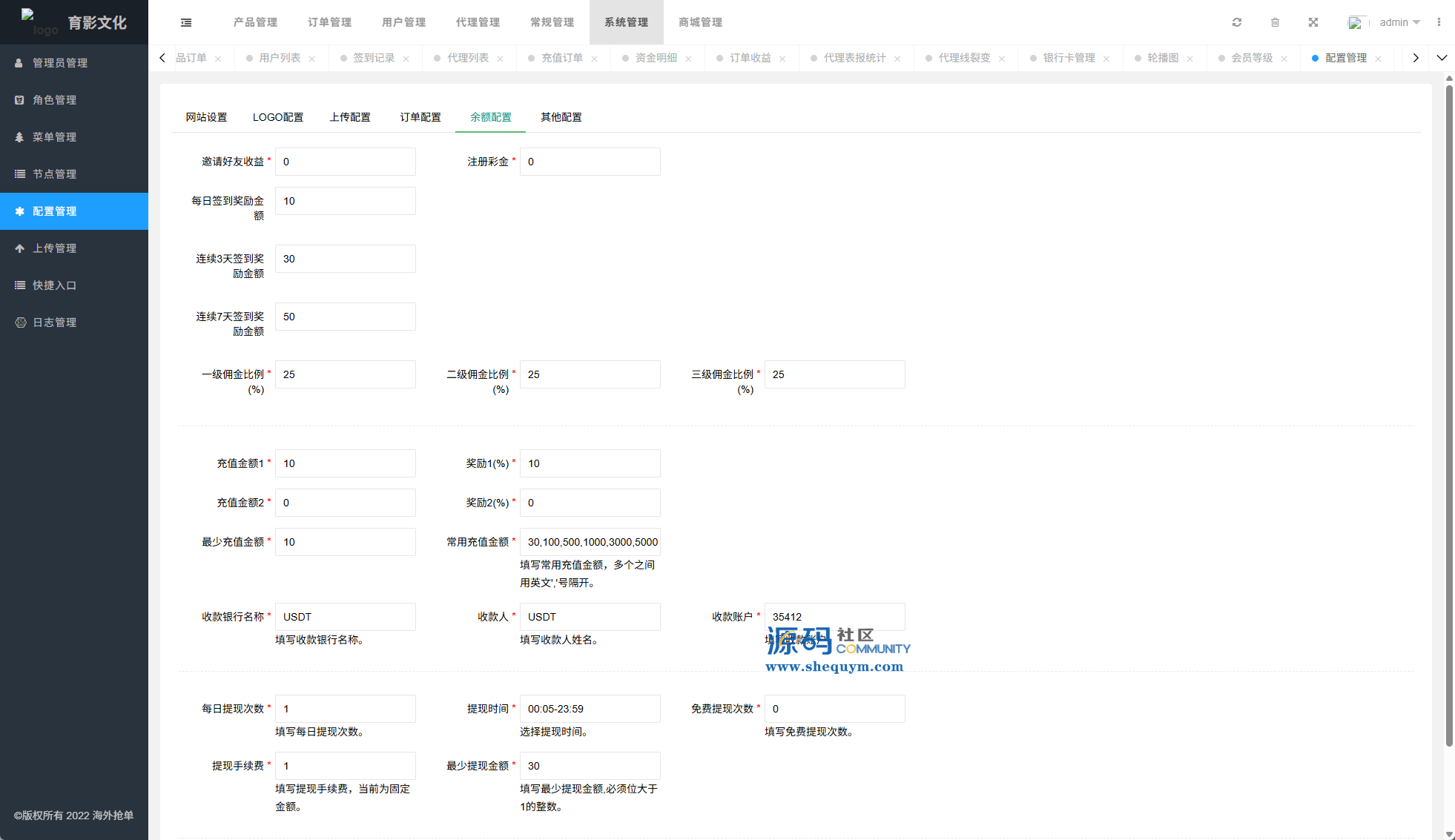The width and height of the screenshot is (1455, 840).
Task: Switch to the LOGO配置 tab
Action: point(278,117)
